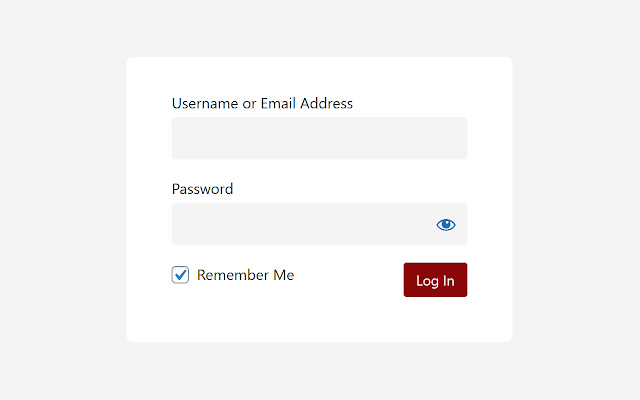Submit the form with the dark red button
Viewport: 640px width, 400px height.
pos(435,280)
